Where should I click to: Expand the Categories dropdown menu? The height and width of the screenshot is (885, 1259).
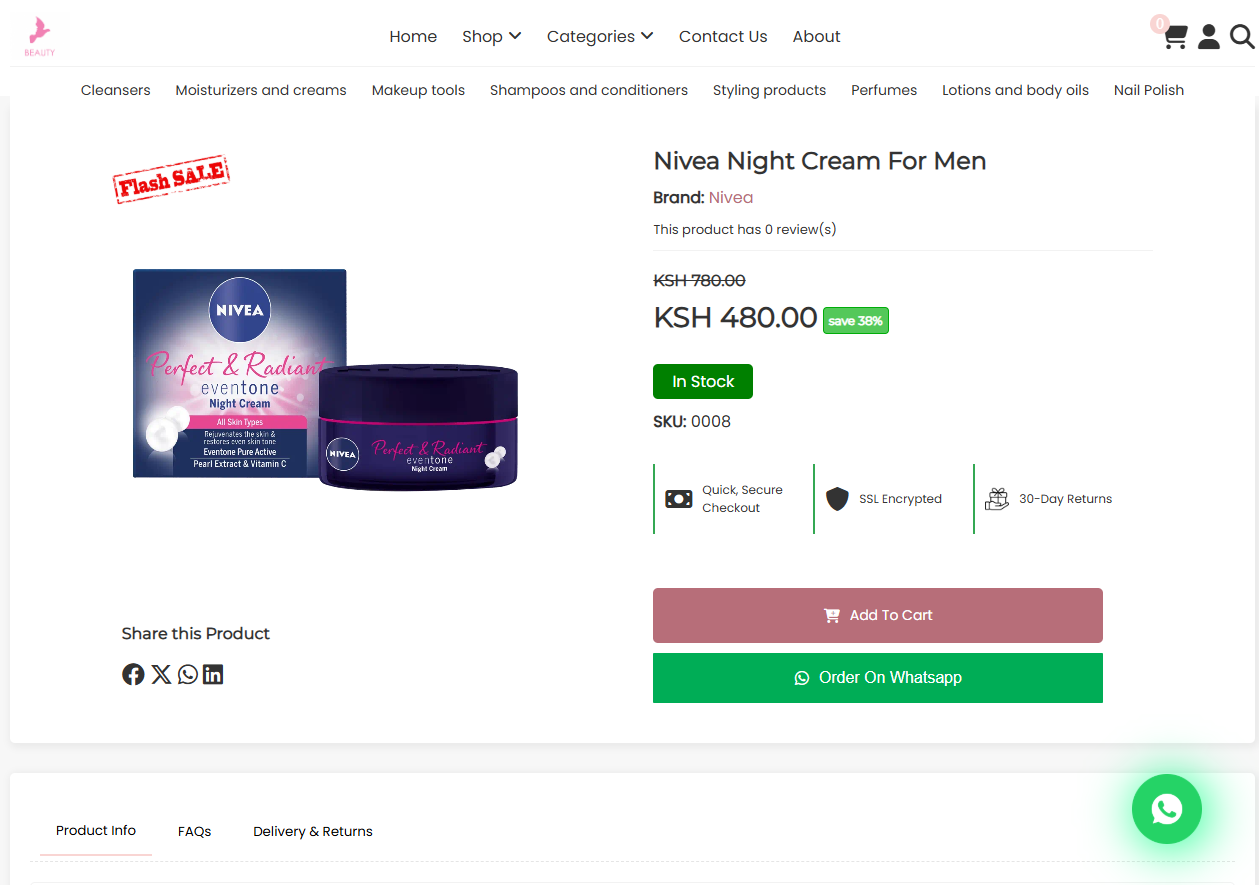599,36
